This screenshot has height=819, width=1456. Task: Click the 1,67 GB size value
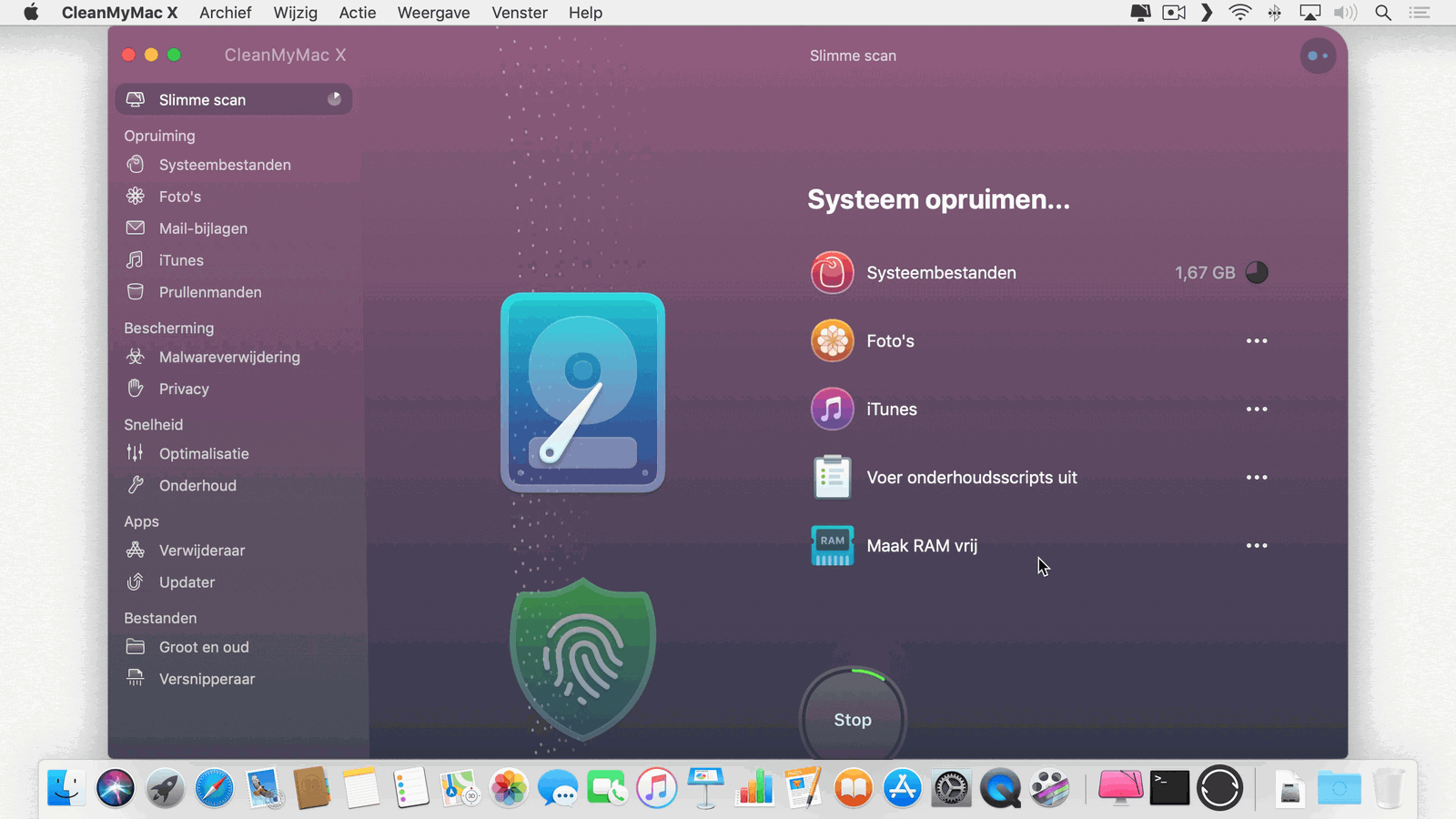1205,273
